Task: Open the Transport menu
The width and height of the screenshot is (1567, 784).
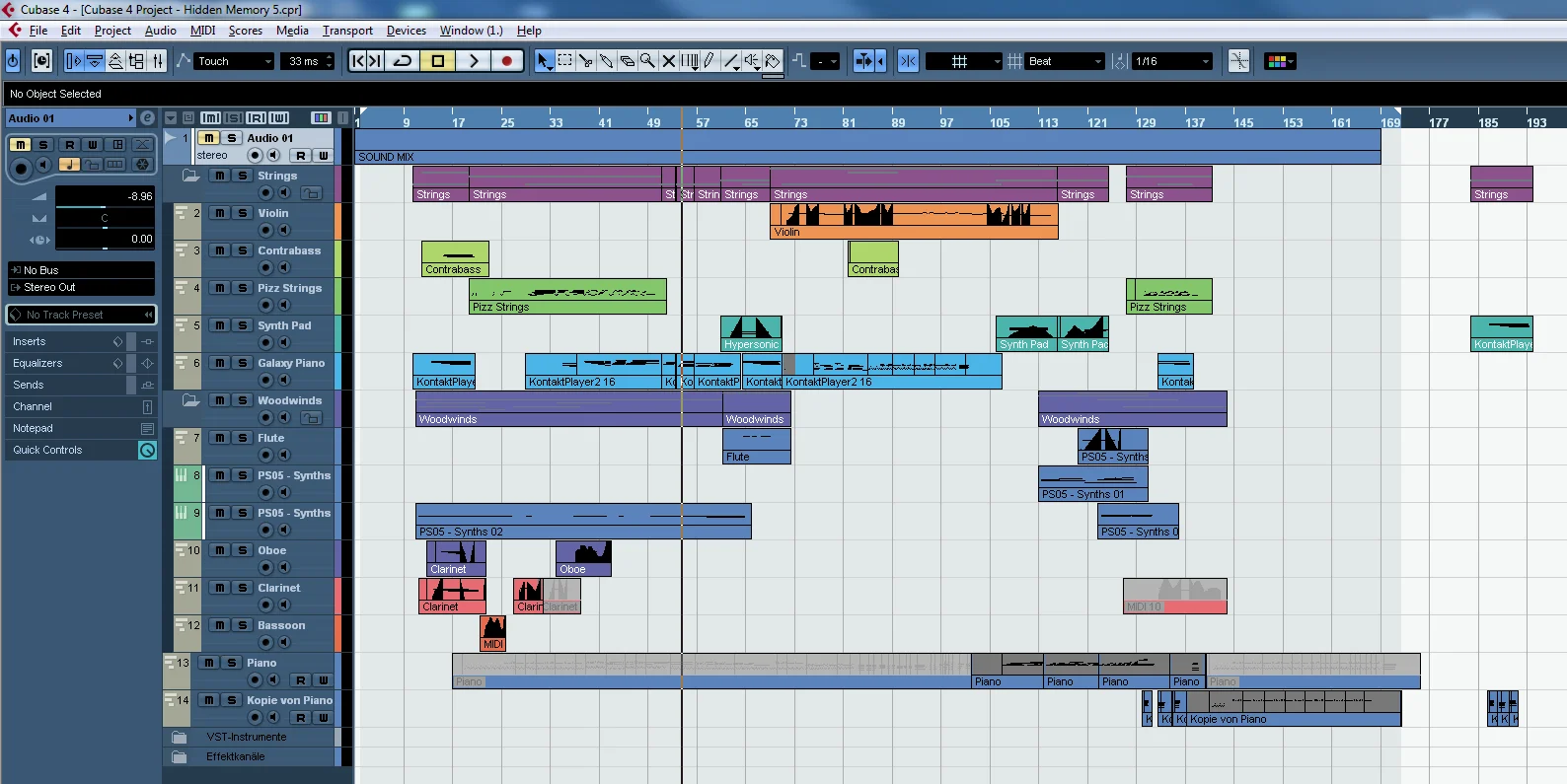Action: 347,31
